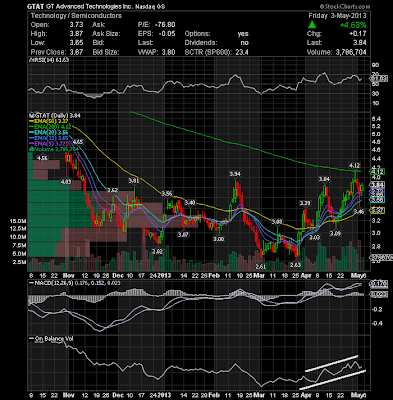Click the GTAT ticker symbol in header
Screen dimensions: 393x400
[x=34, y=7]
